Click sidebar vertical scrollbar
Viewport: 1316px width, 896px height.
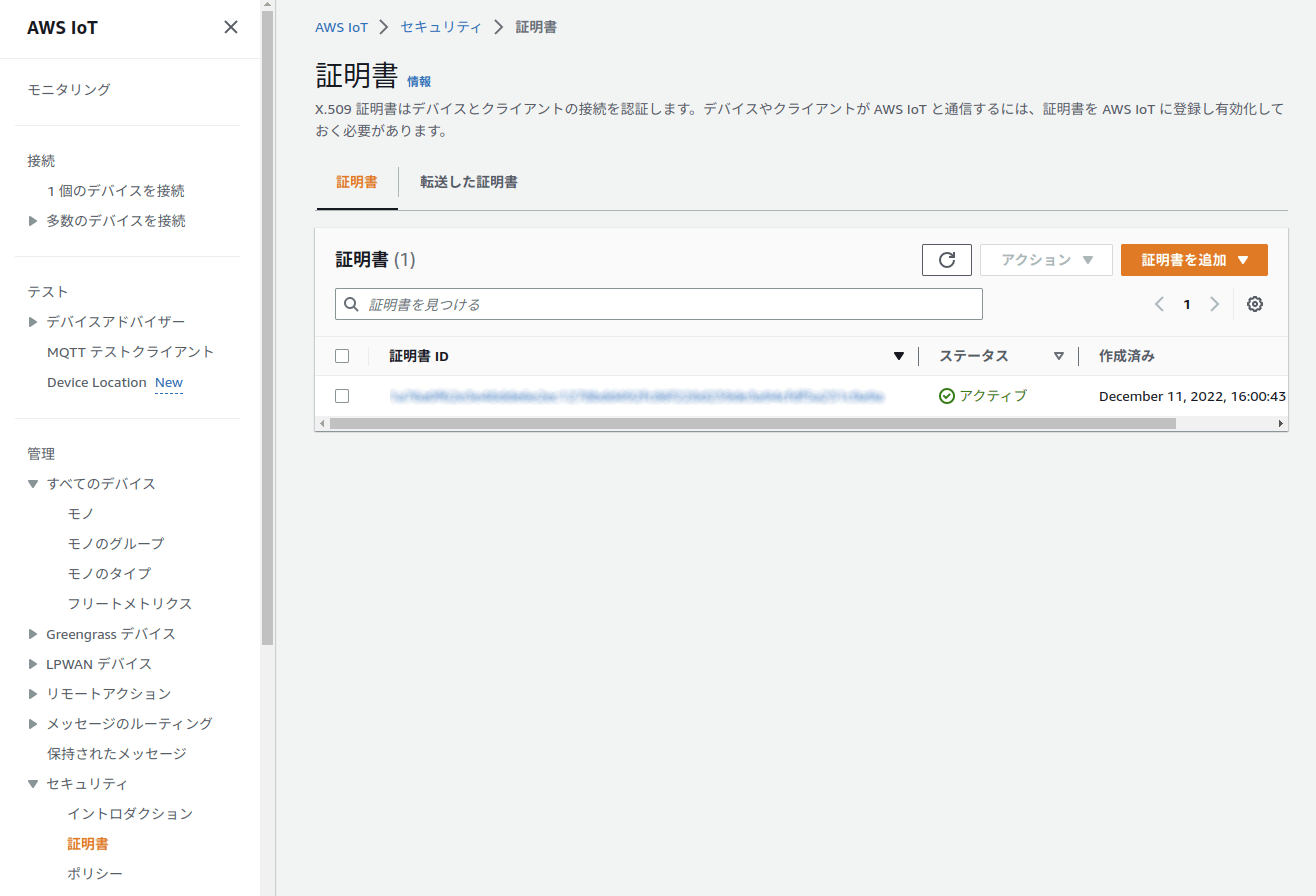click(x=267, y=330)
